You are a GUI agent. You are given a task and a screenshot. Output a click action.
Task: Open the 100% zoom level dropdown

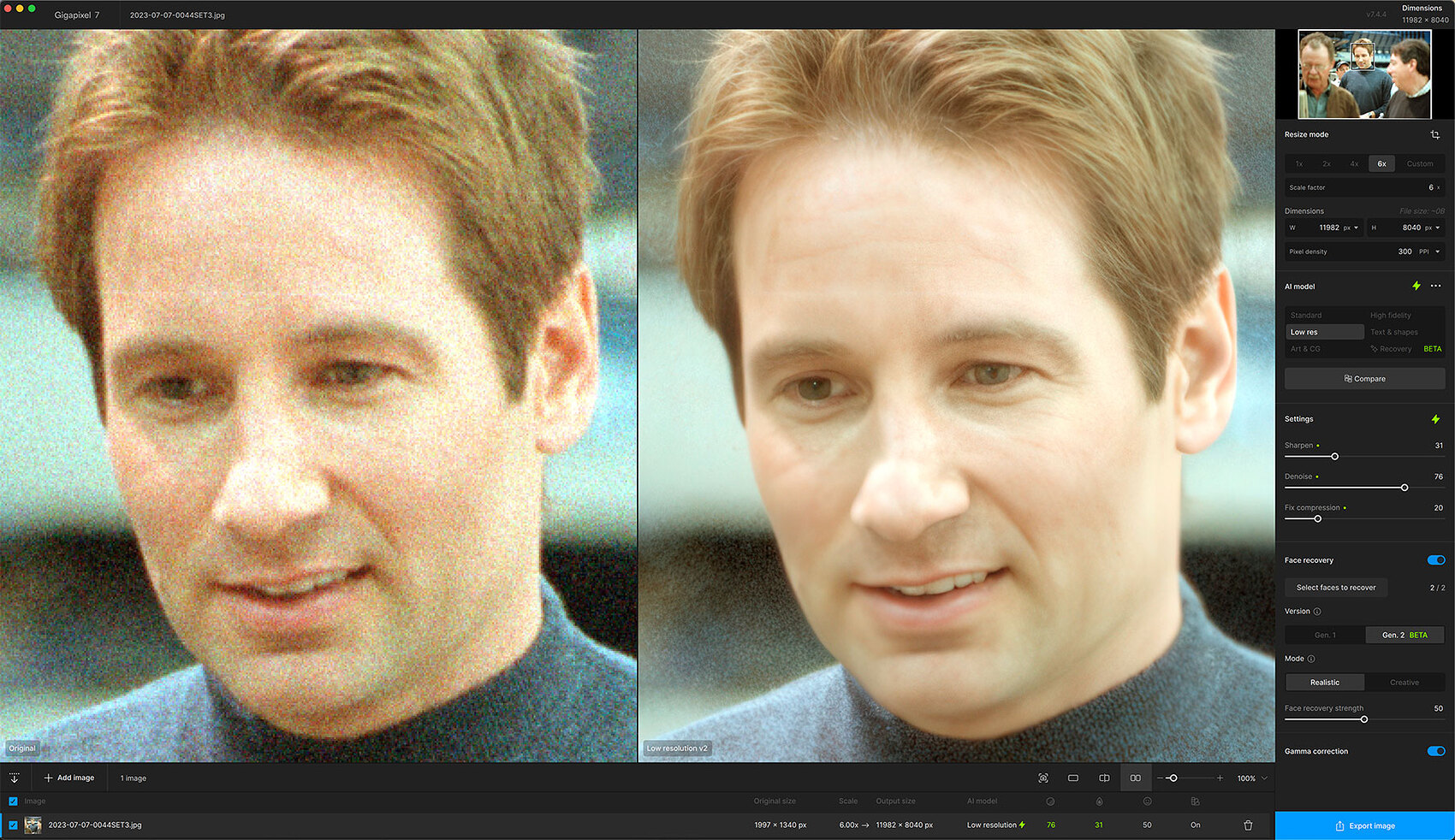(x=1252, y=778)
